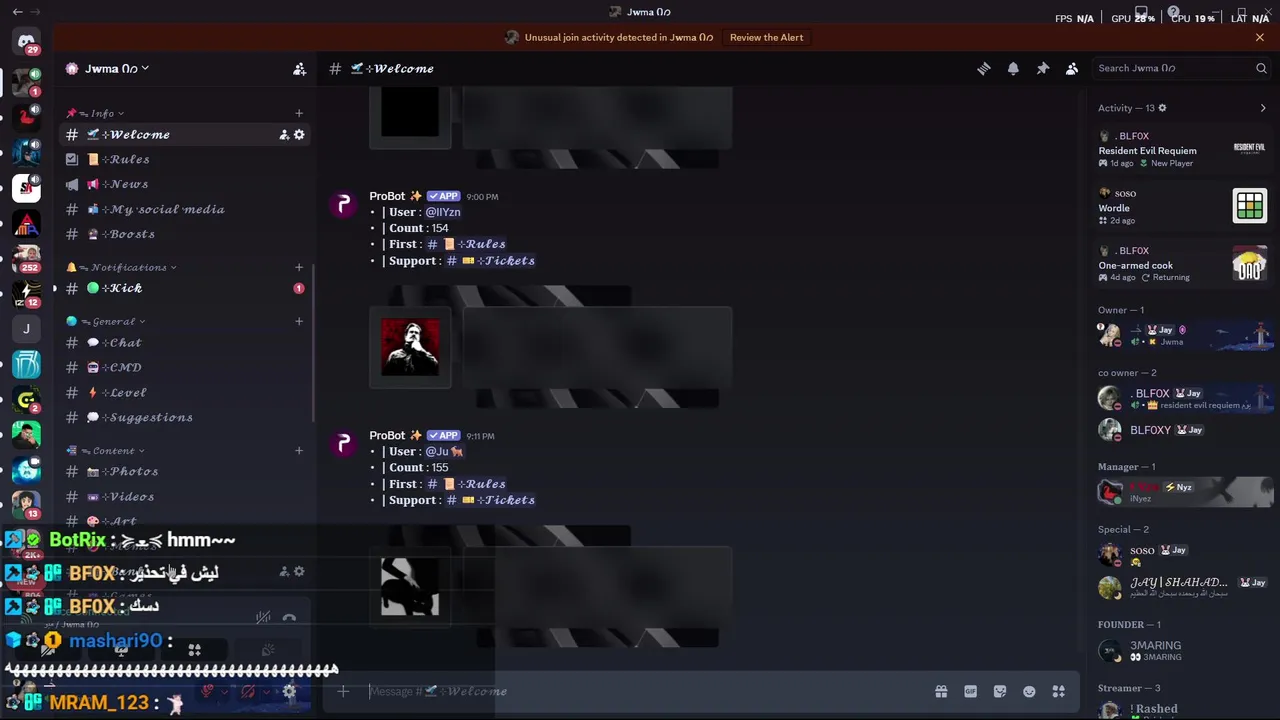Open the Threads icon in channel header
The width and height of the screenshot is (1280, 720).
click(x=984, y=68)
